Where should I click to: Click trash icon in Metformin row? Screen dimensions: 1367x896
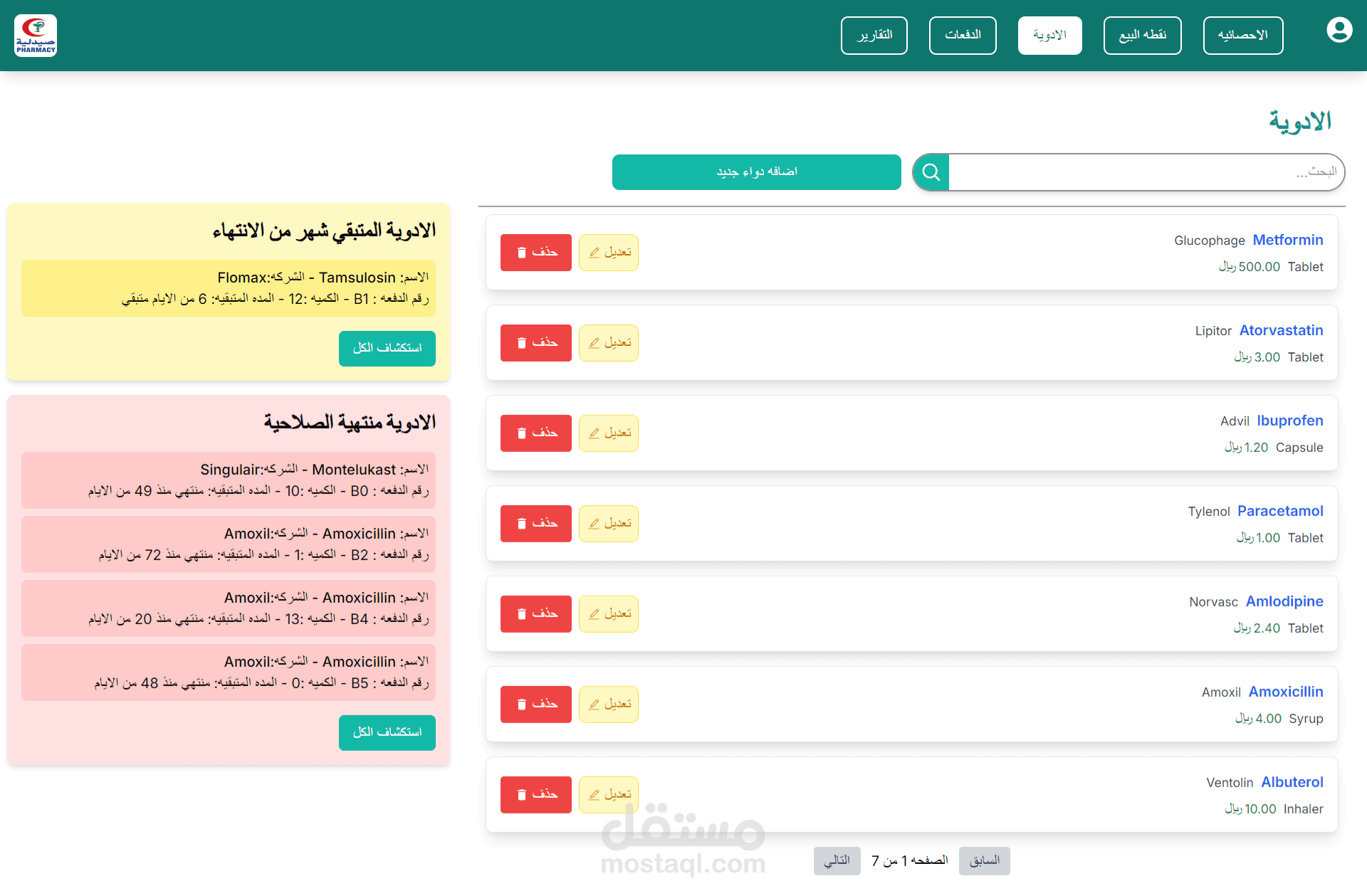pos(522,253)
